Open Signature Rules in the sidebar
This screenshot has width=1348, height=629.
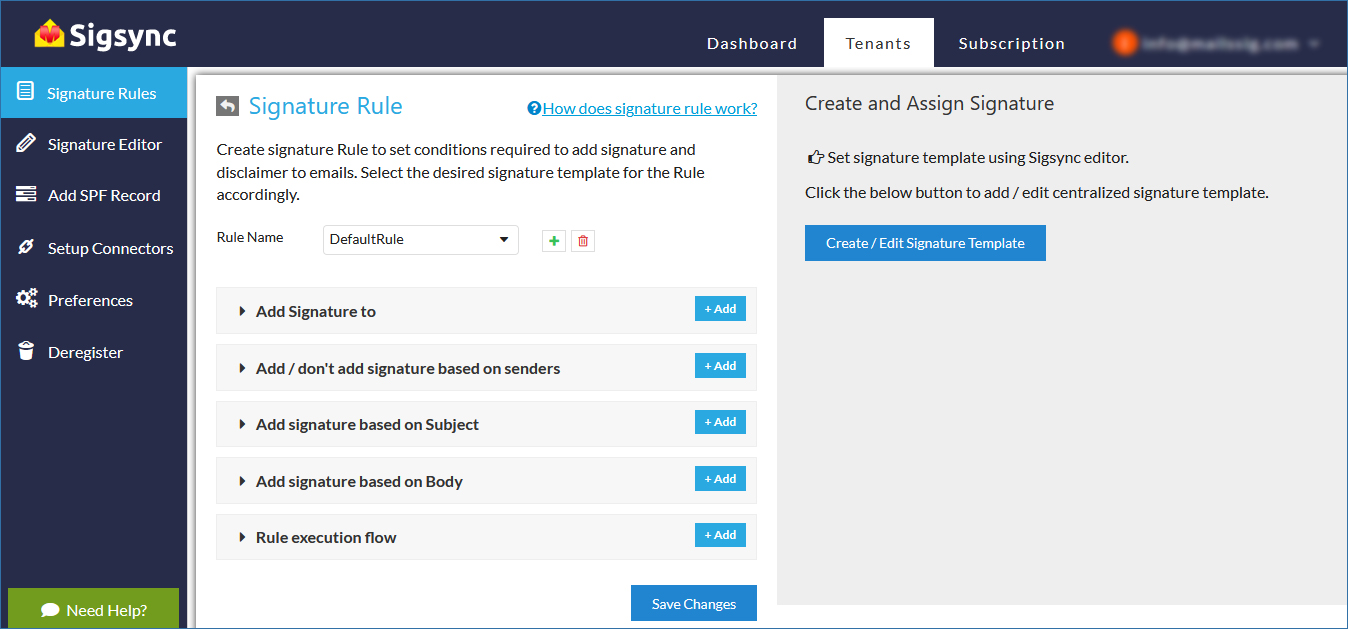(x=93, y=92)
